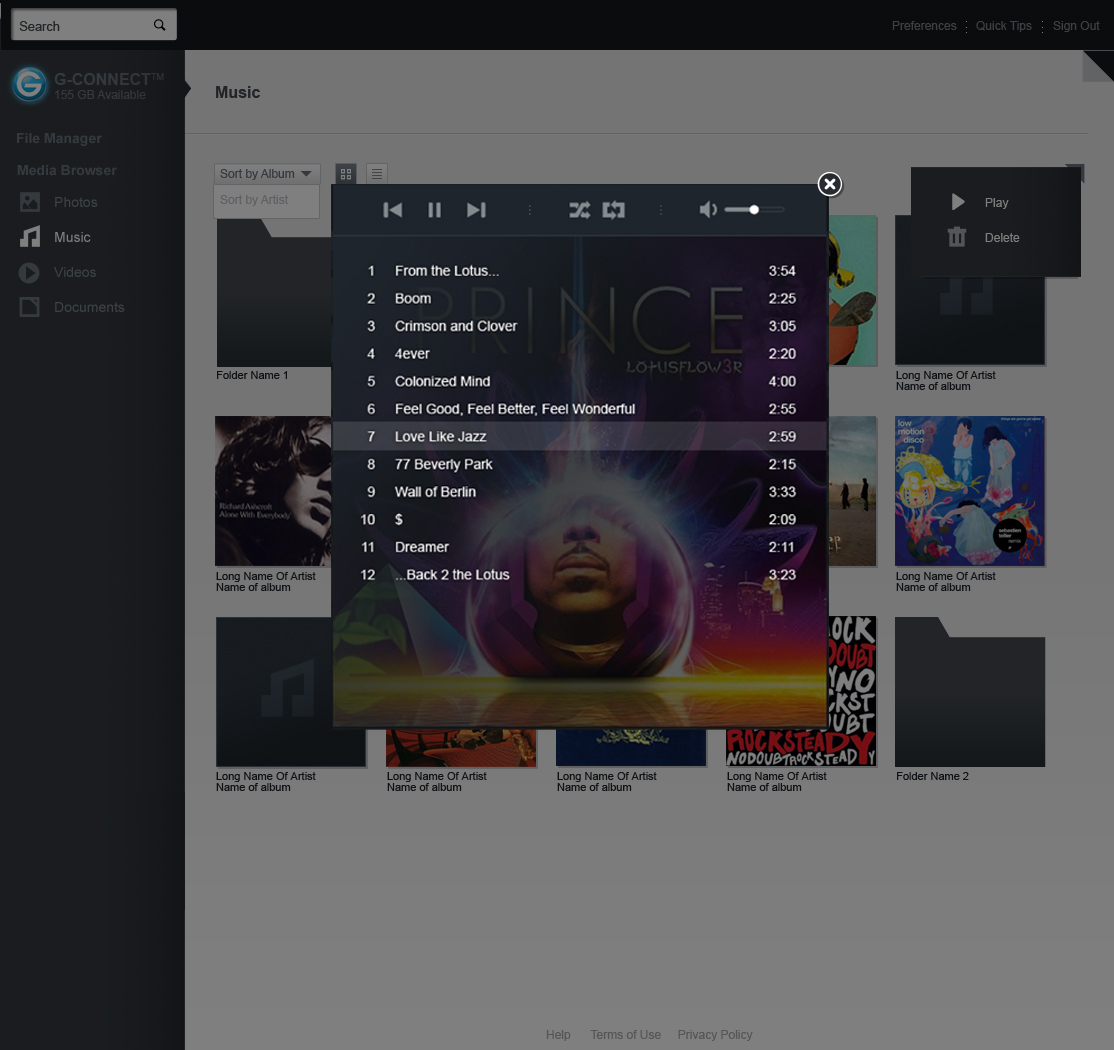Play track Wall of Berlin
1114x1050 pixels.
tap(579, 492)
